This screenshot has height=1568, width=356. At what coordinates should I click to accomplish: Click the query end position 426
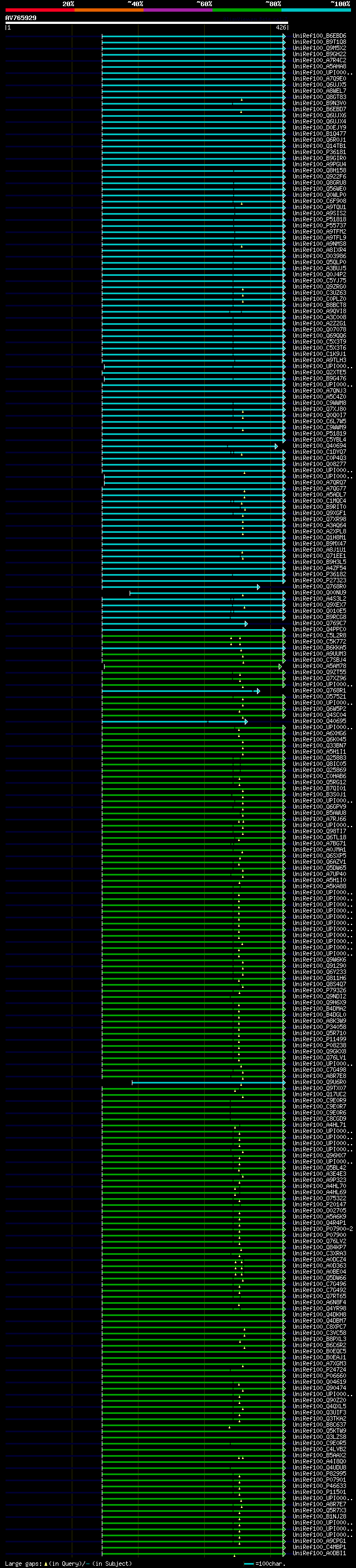click(x=280, y=27)
